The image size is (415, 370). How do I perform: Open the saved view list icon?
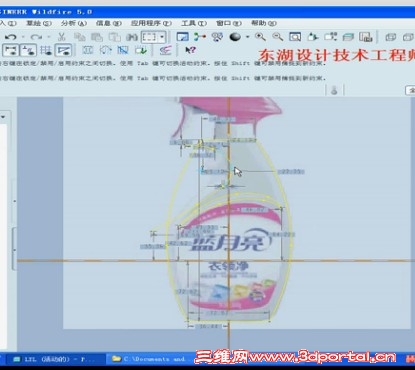point(330,37)
